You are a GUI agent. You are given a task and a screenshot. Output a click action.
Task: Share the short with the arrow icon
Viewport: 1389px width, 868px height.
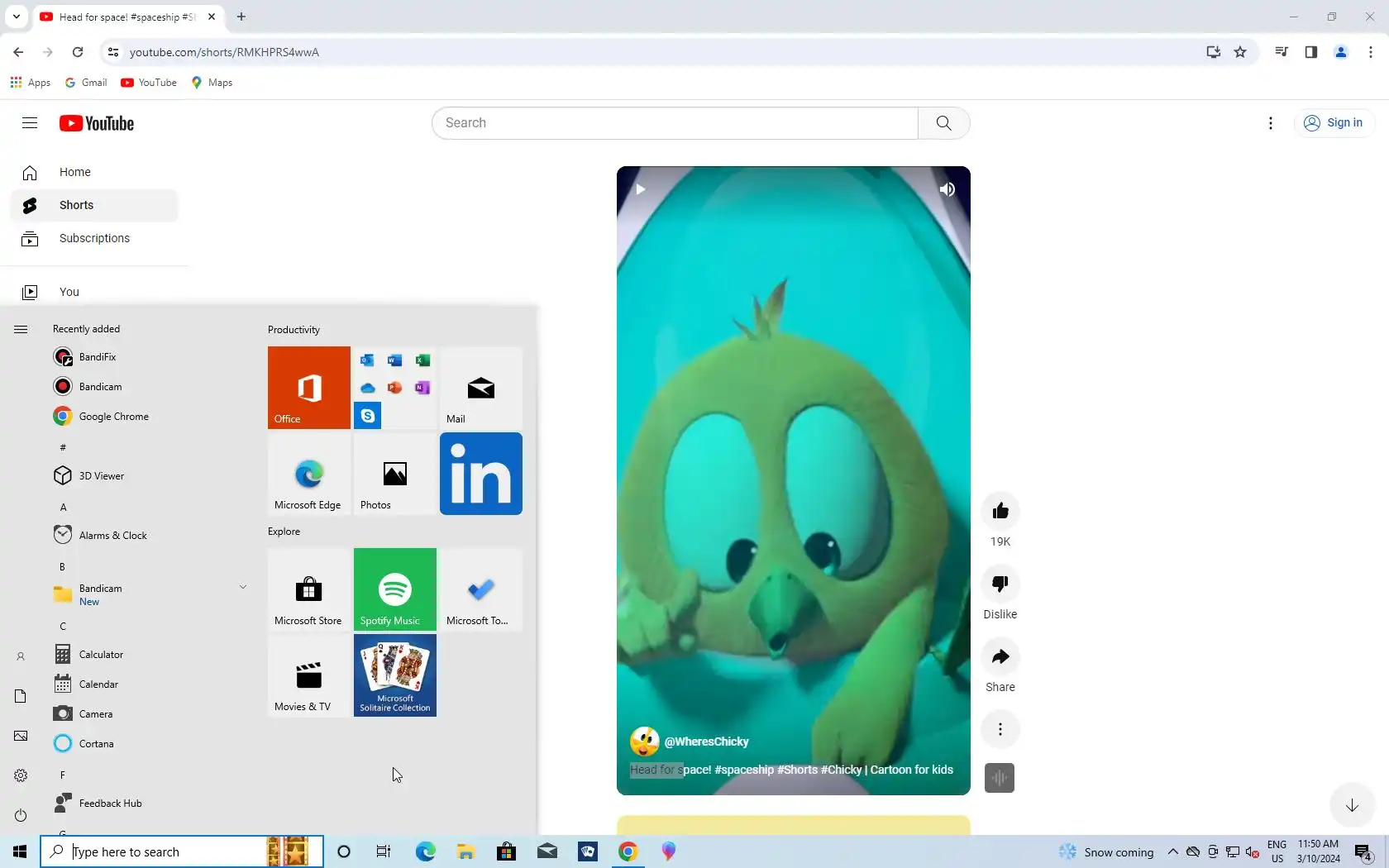click(x=1000, y=656)
